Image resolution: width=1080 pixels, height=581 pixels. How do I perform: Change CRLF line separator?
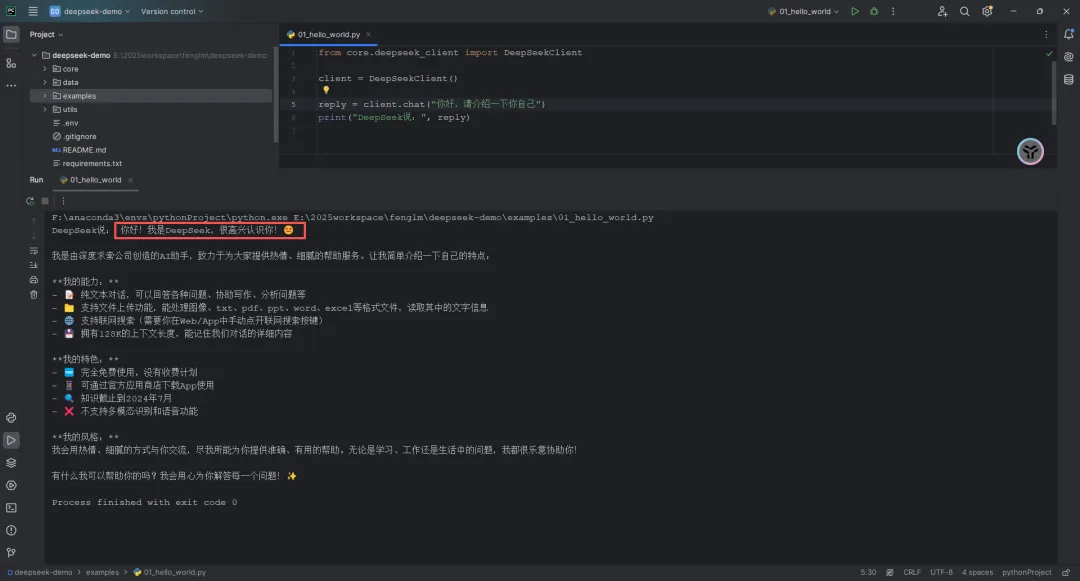[x=912, y=573]
